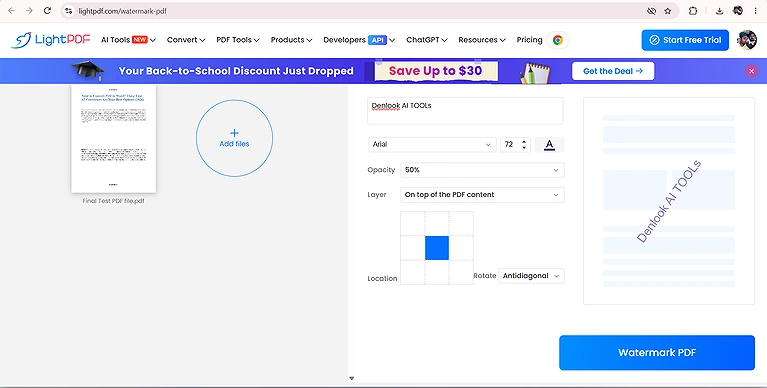Open the Developers API menu
The width and height of the screenshot is (767, 388).
coord(359,40)
